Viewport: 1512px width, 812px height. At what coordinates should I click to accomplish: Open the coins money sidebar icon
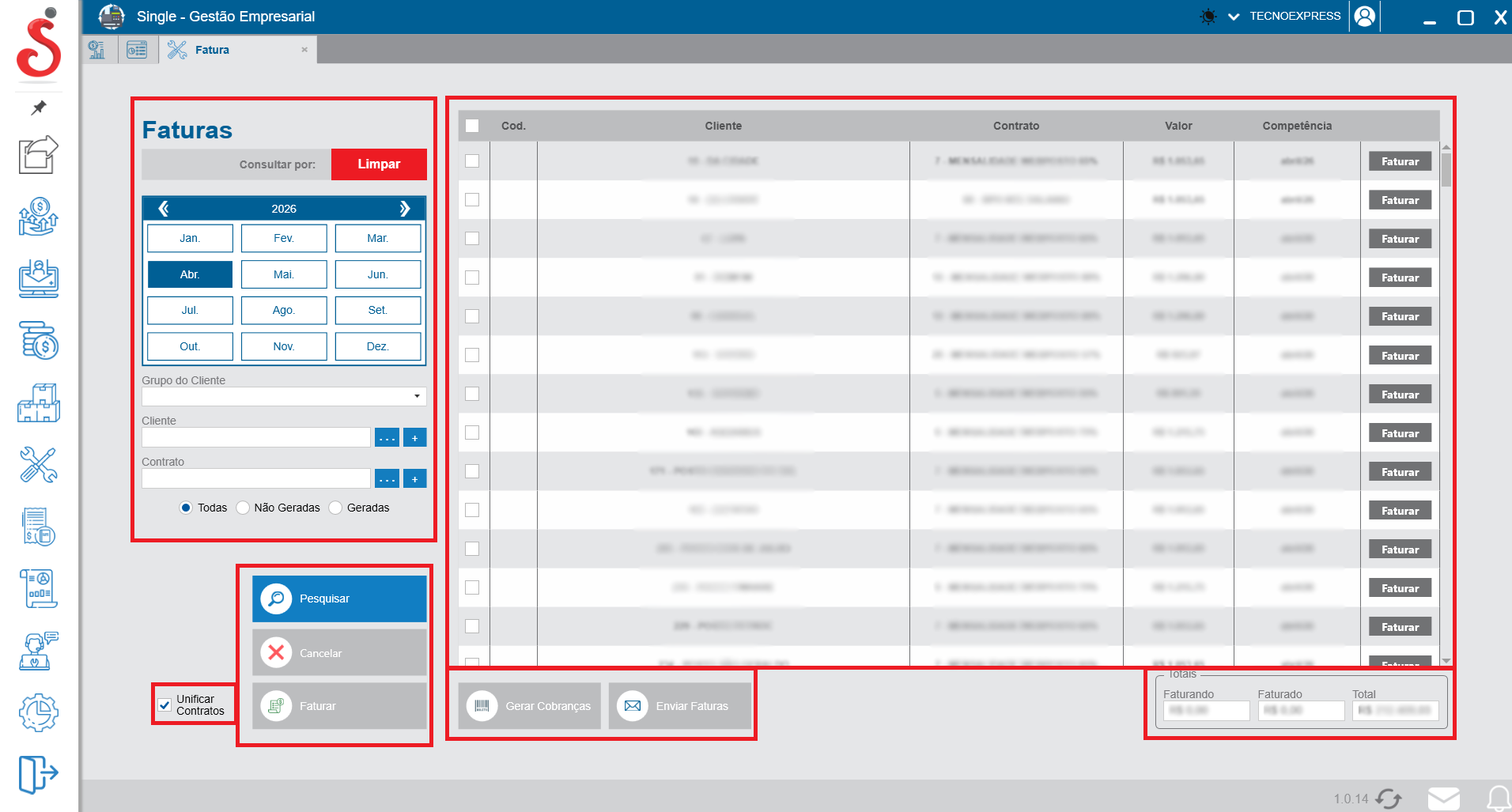[39, 341]
